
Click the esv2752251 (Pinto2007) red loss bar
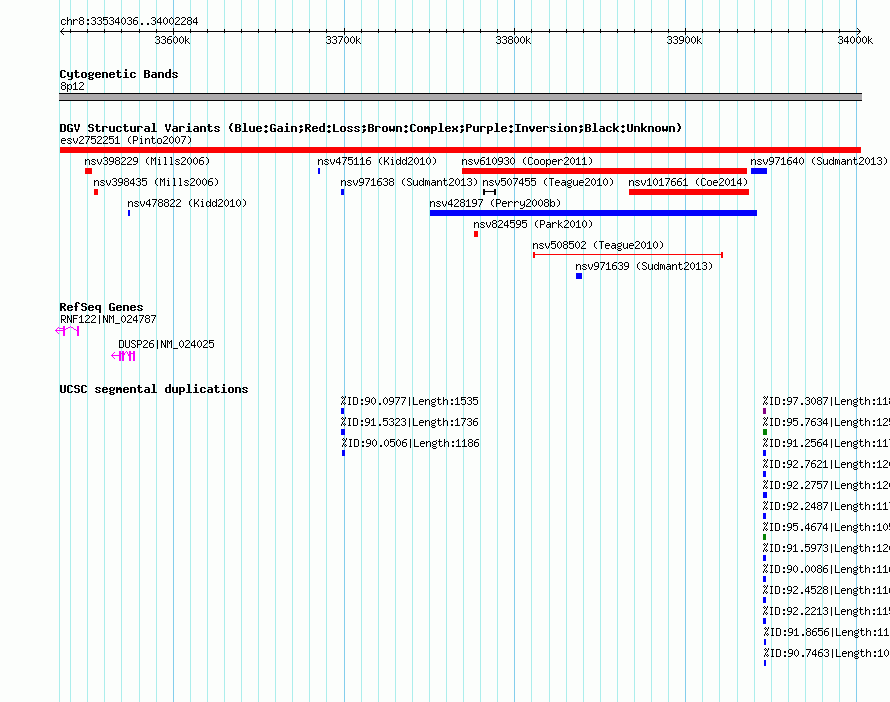460,150
